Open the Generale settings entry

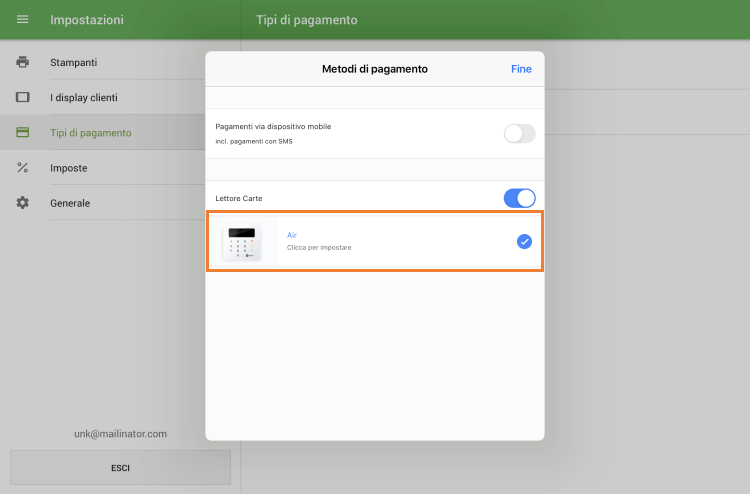[x=70, y=203]
